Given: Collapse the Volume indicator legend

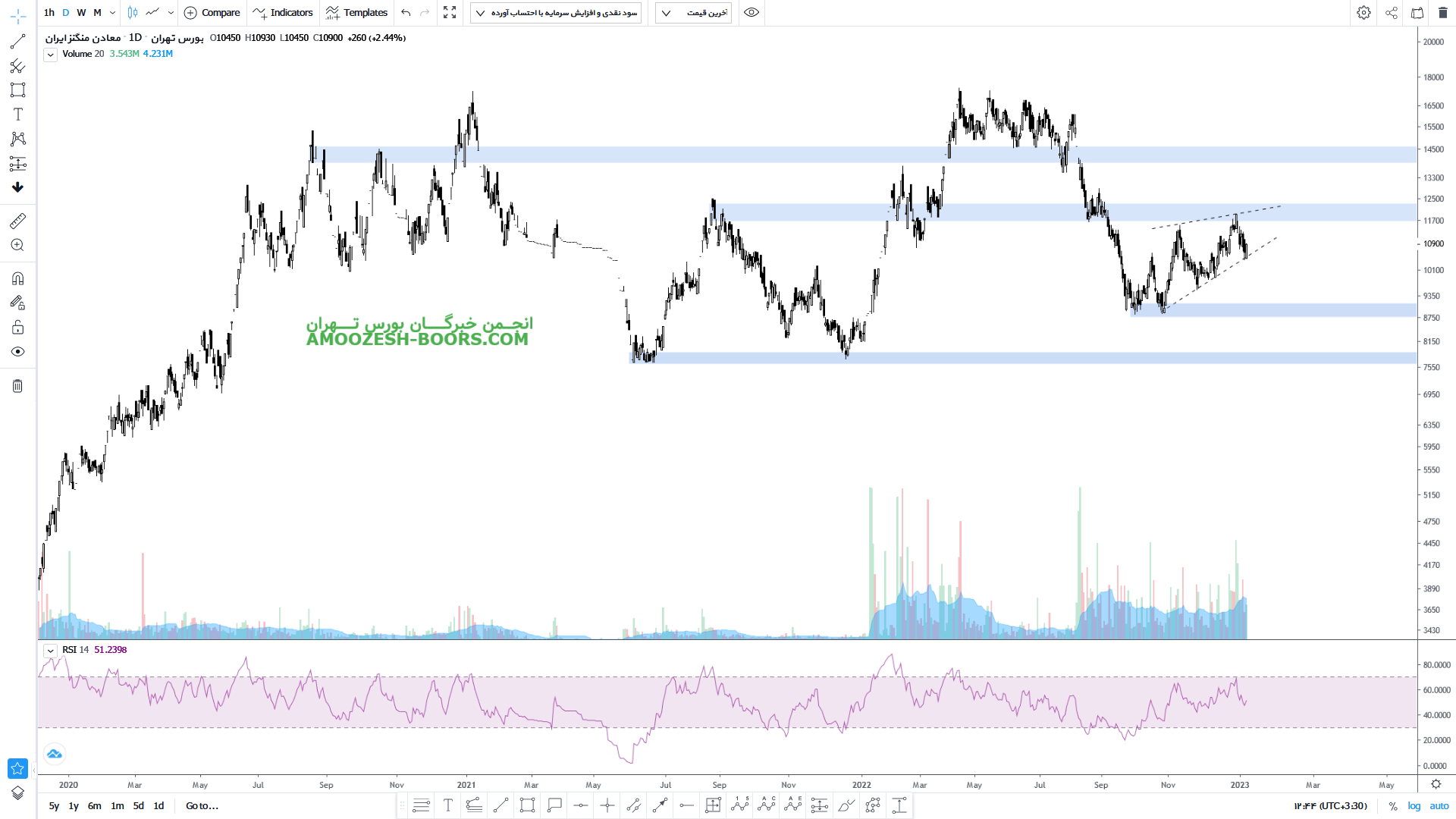Looking at the screenshot, I should coord(50,55).
